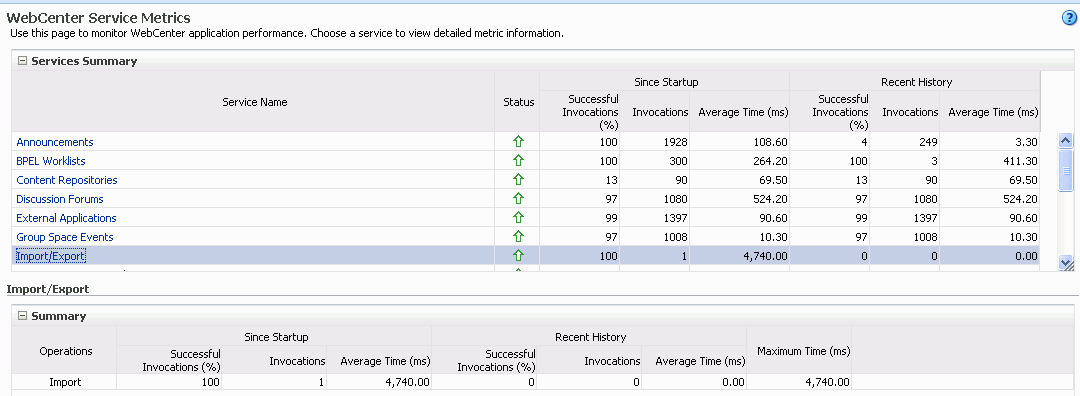
Task: Click the Announcements status up arrow
Action: tap(518, 142)
